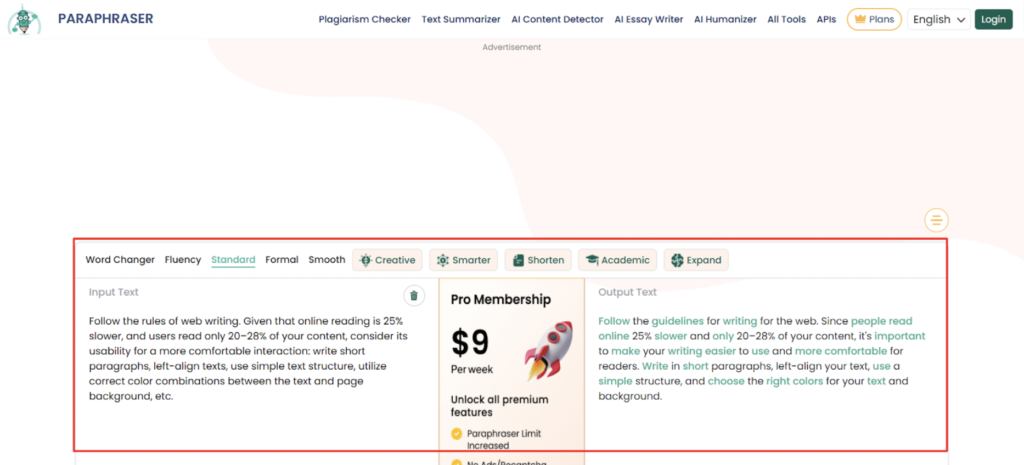Select the Word Changer tab
The image size is (1024, 465).
120,260
